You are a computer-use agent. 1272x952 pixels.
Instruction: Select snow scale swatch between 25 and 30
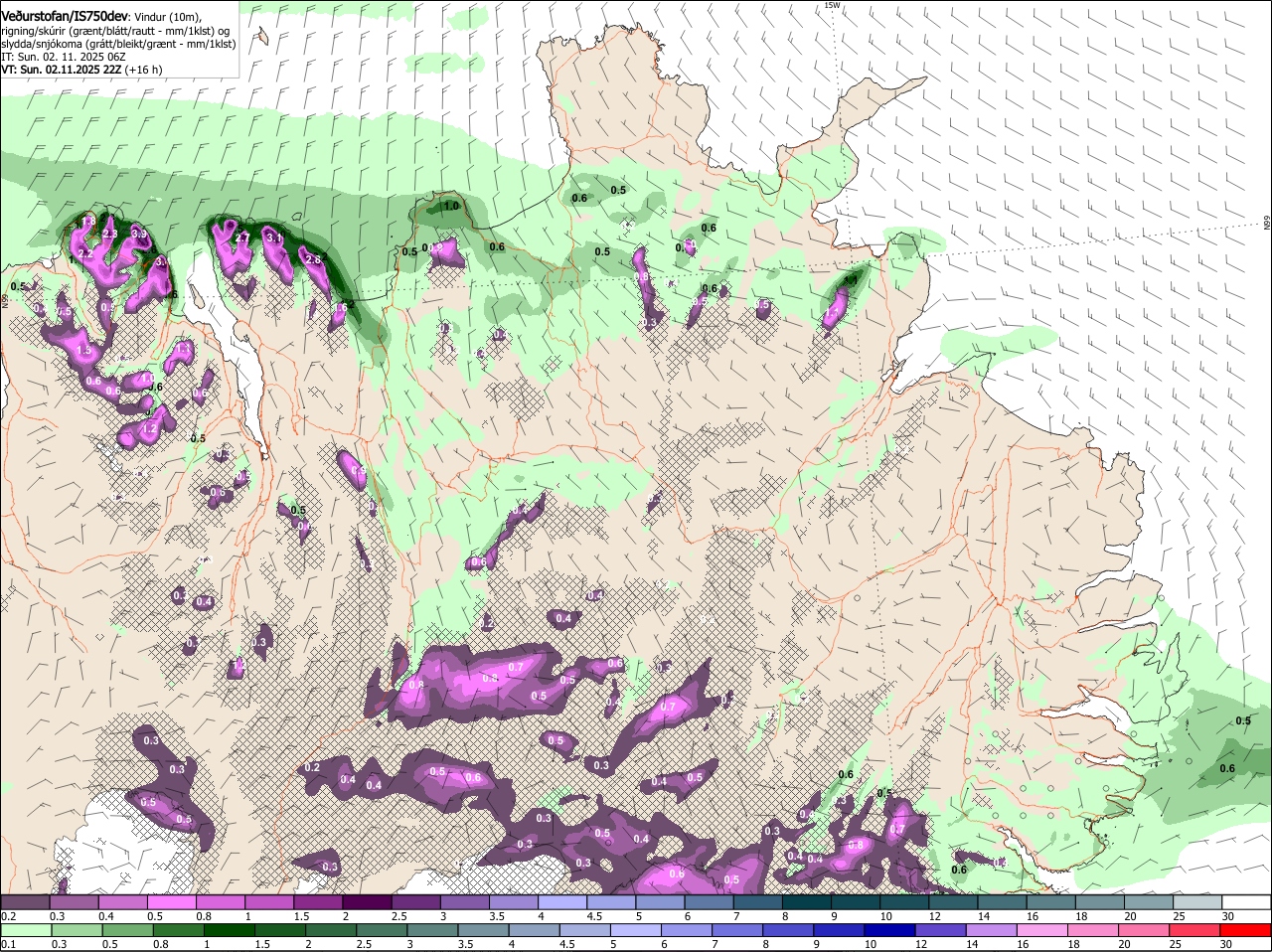(1198, 901)
